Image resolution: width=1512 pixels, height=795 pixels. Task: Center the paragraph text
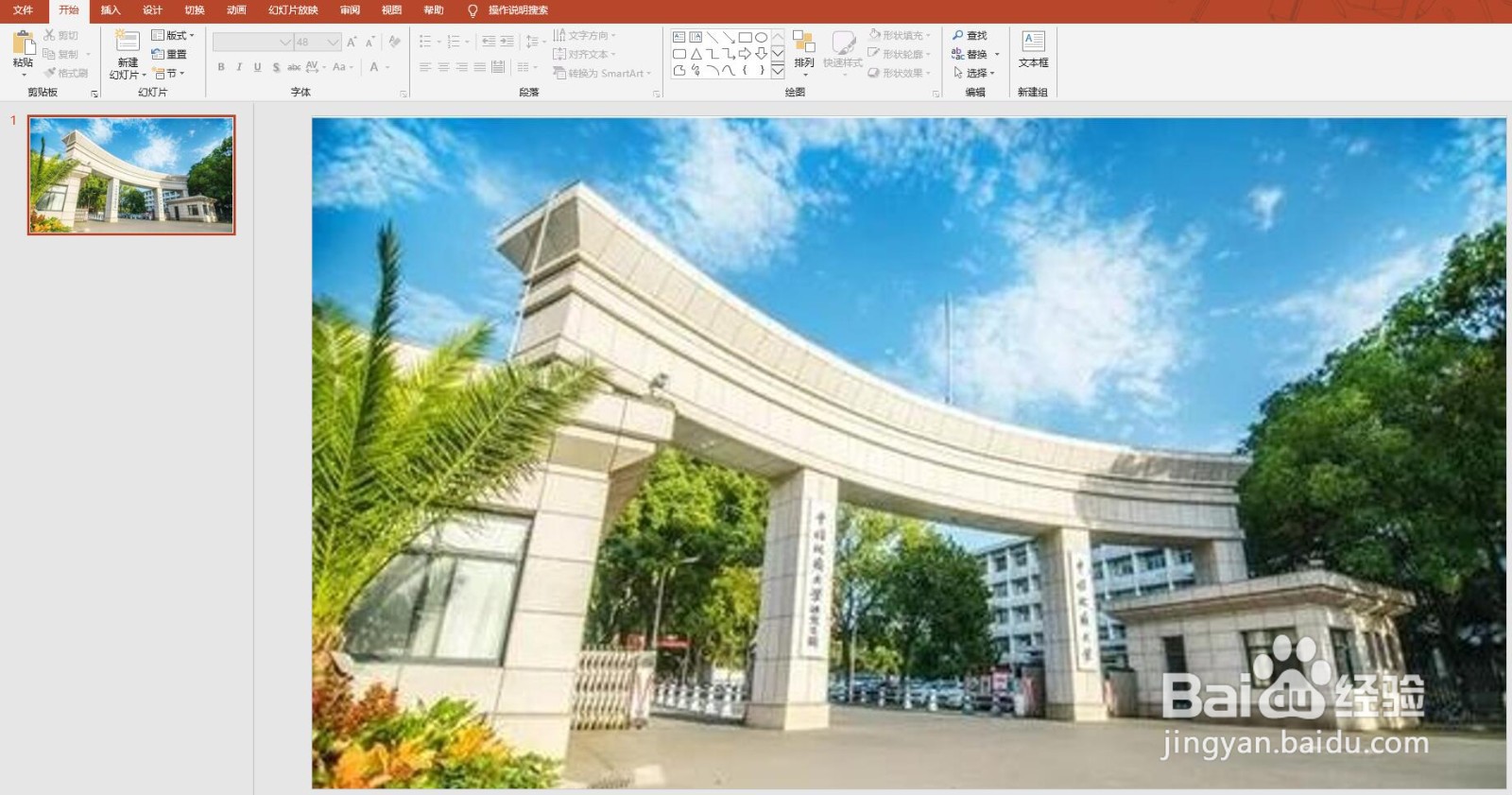click(x=443, y=67)
